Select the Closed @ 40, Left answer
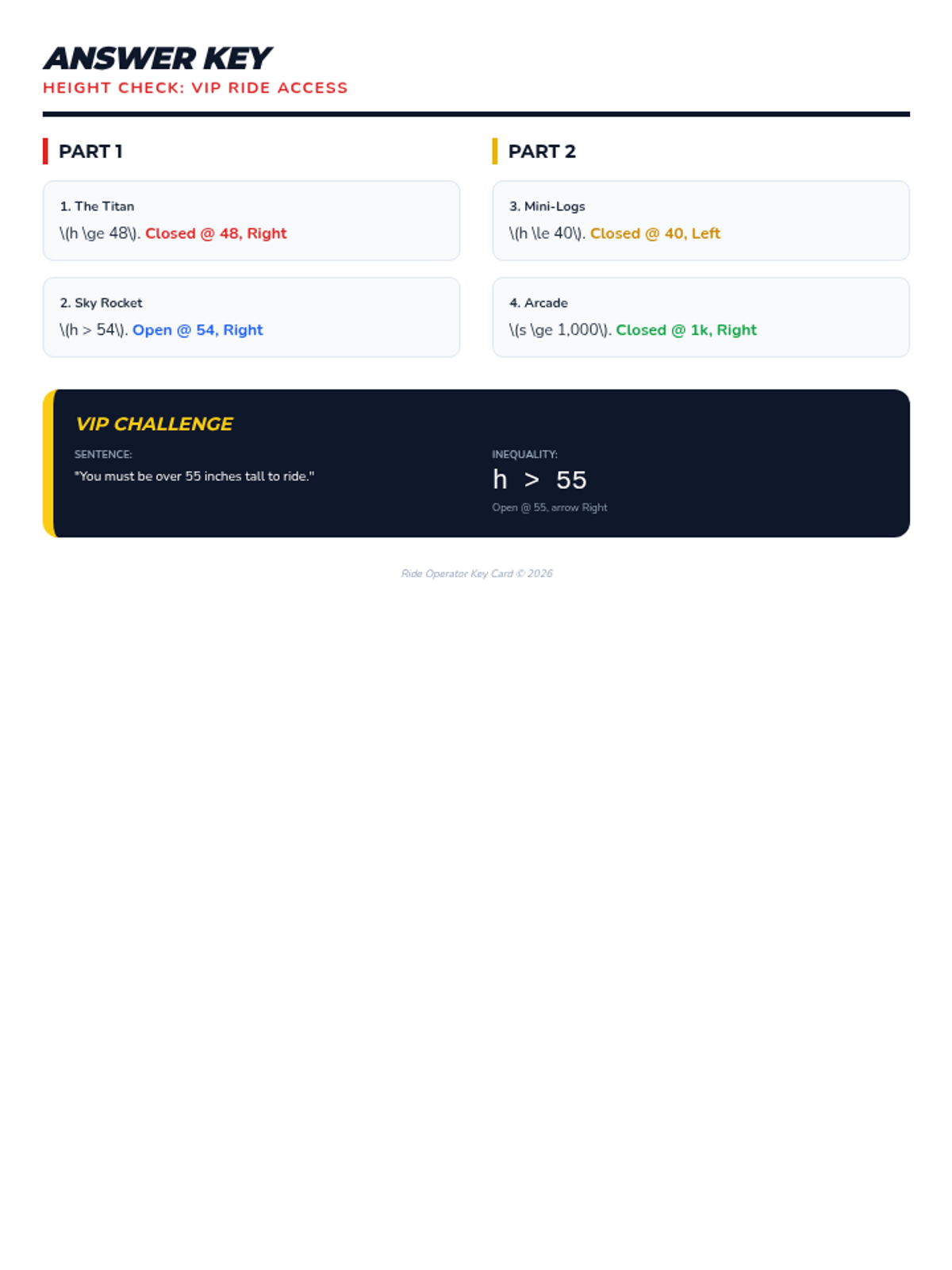The width and height of the screenshot is (952, 1270). coord(655,233)
